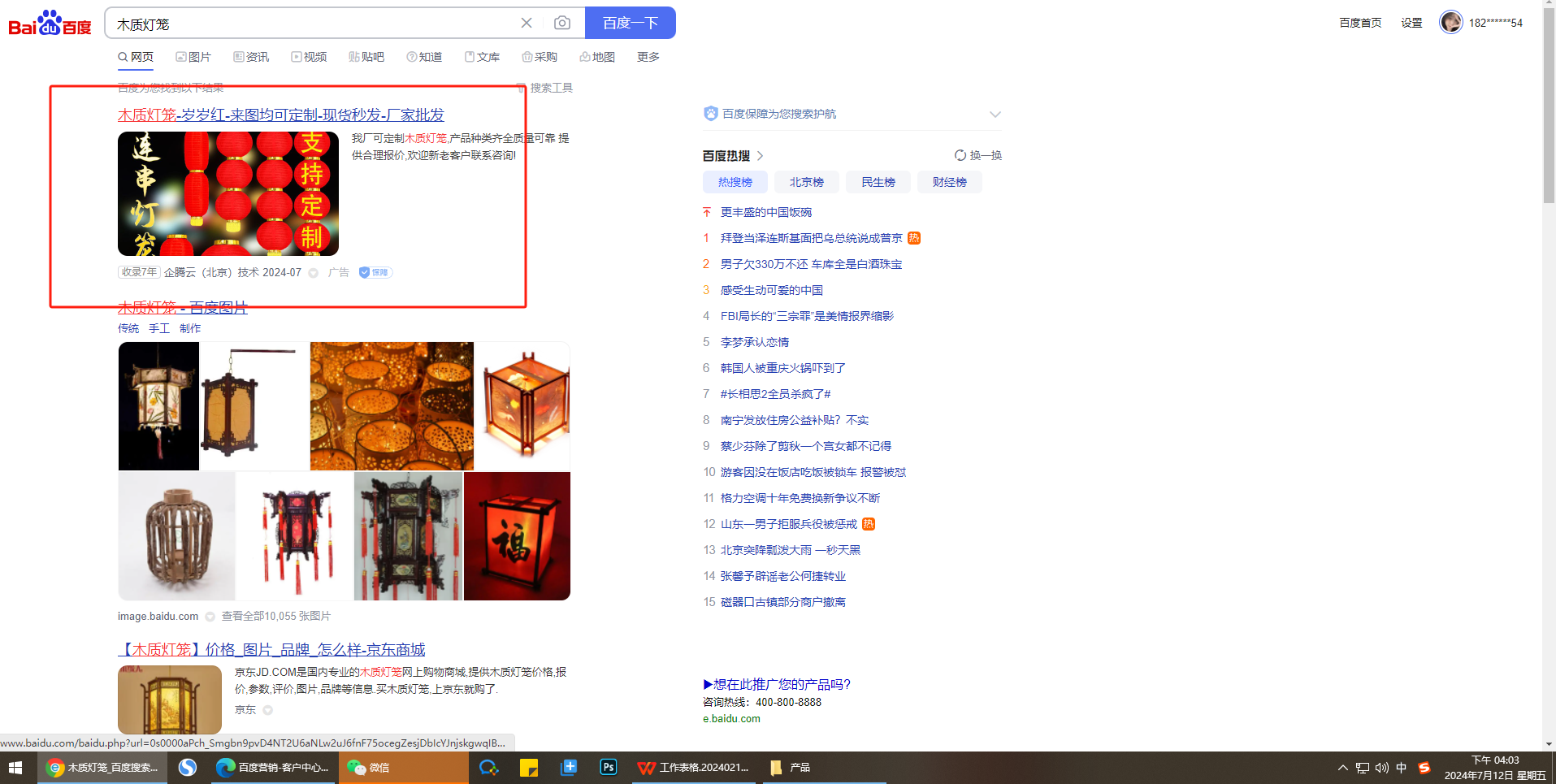Open 搜索工具 filter options
This screenshot has height=784, width=1556.
[x=545, y=88]
